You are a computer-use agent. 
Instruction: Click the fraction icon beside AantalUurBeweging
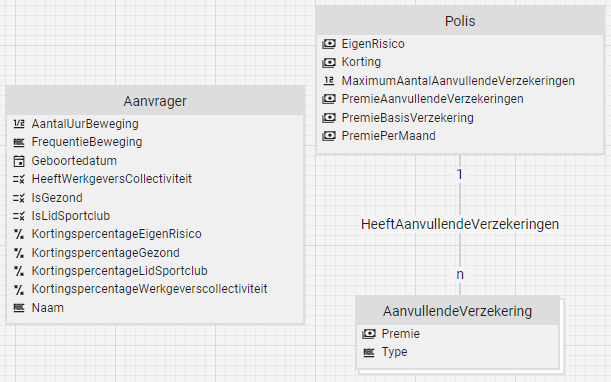pos(19,124)
